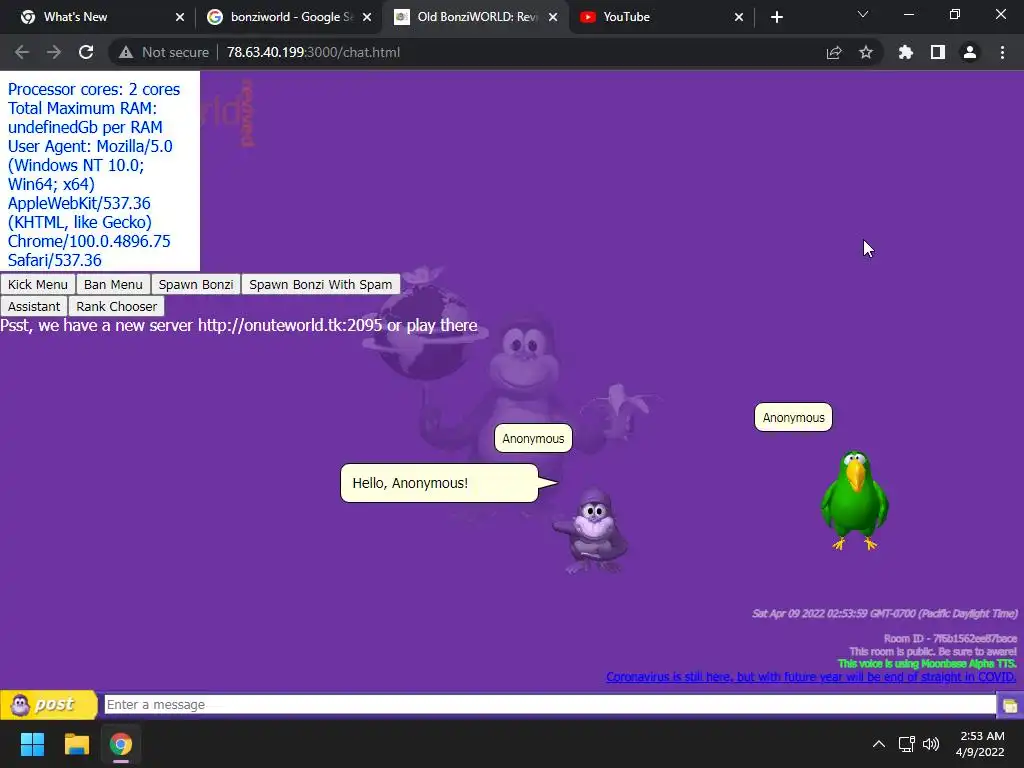1024x768 pixels.
Task: Click the send icon beside message field
Action: (x=1010, y=705)
